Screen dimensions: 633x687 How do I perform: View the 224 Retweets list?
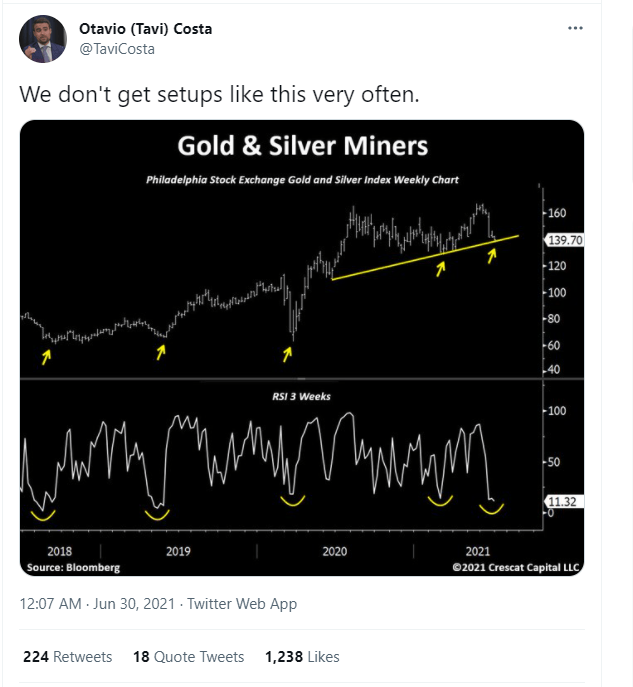pos(67,657)
